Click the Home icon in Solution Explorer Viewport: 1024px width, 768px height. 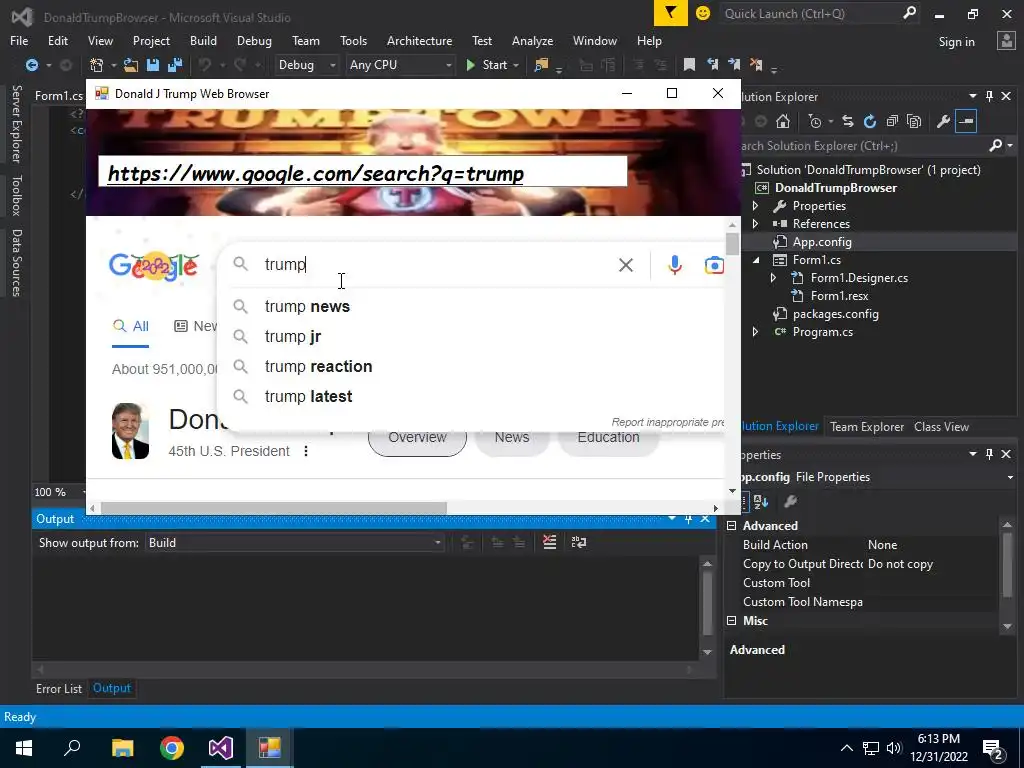783,121
